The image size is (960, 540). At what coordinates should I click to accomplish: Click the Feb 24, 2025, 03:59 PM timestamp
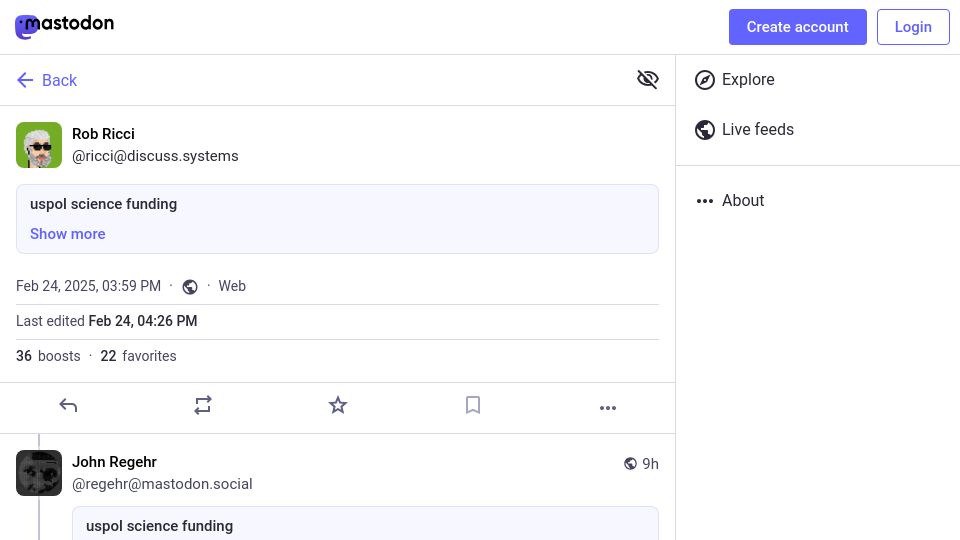[88, 286]
